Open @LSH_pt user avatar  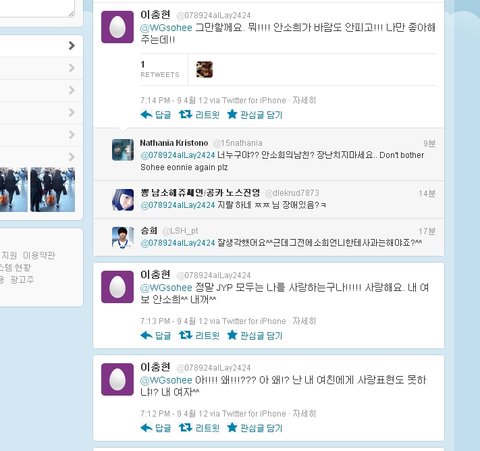click(123, 237)
